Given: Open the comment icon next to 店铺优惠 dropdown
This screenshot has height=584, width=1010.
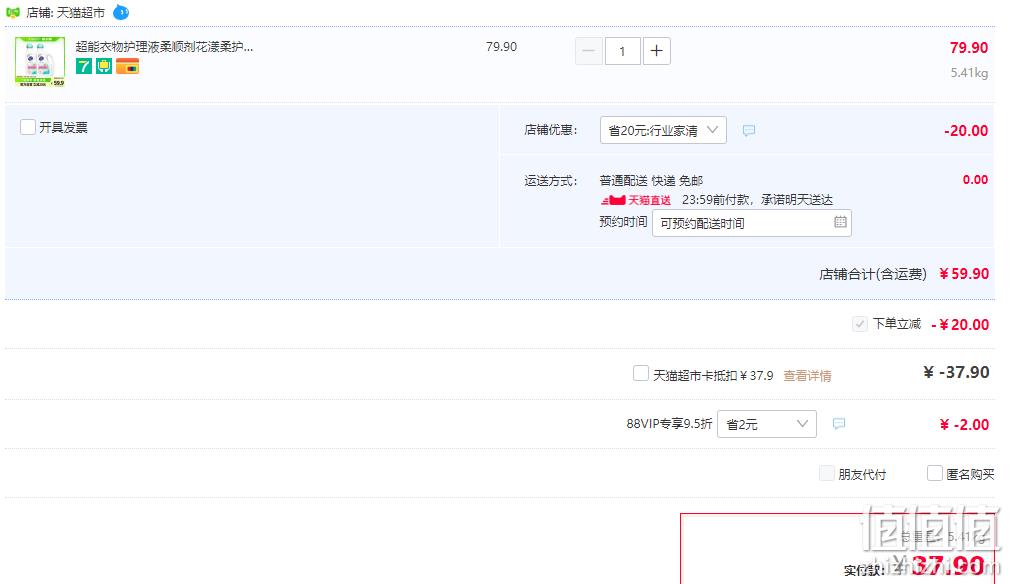Looking at the screenshot, I should [x=748, y=131].
